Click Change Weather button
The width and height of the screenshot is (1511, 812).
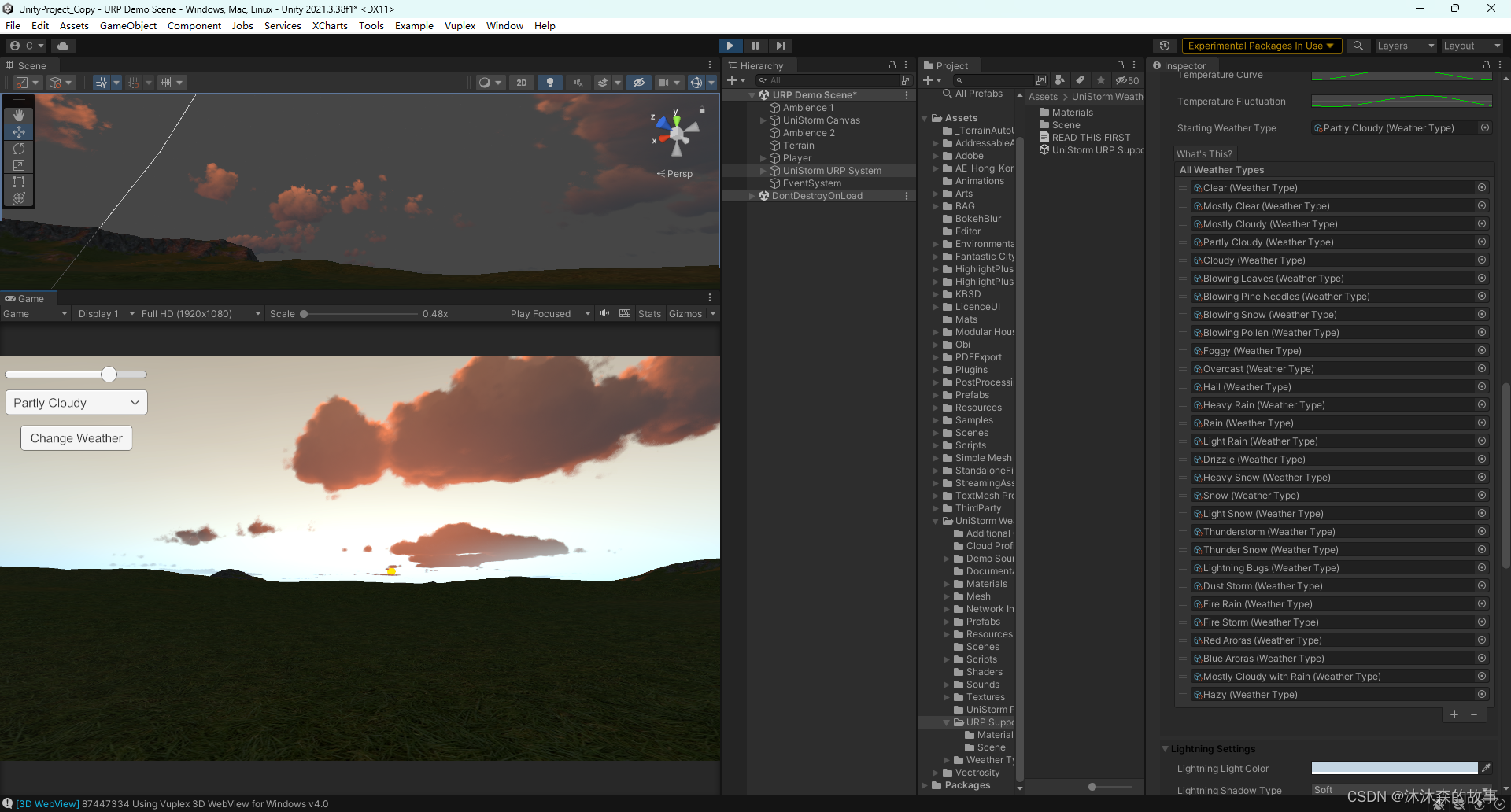(x=76, y=438)
